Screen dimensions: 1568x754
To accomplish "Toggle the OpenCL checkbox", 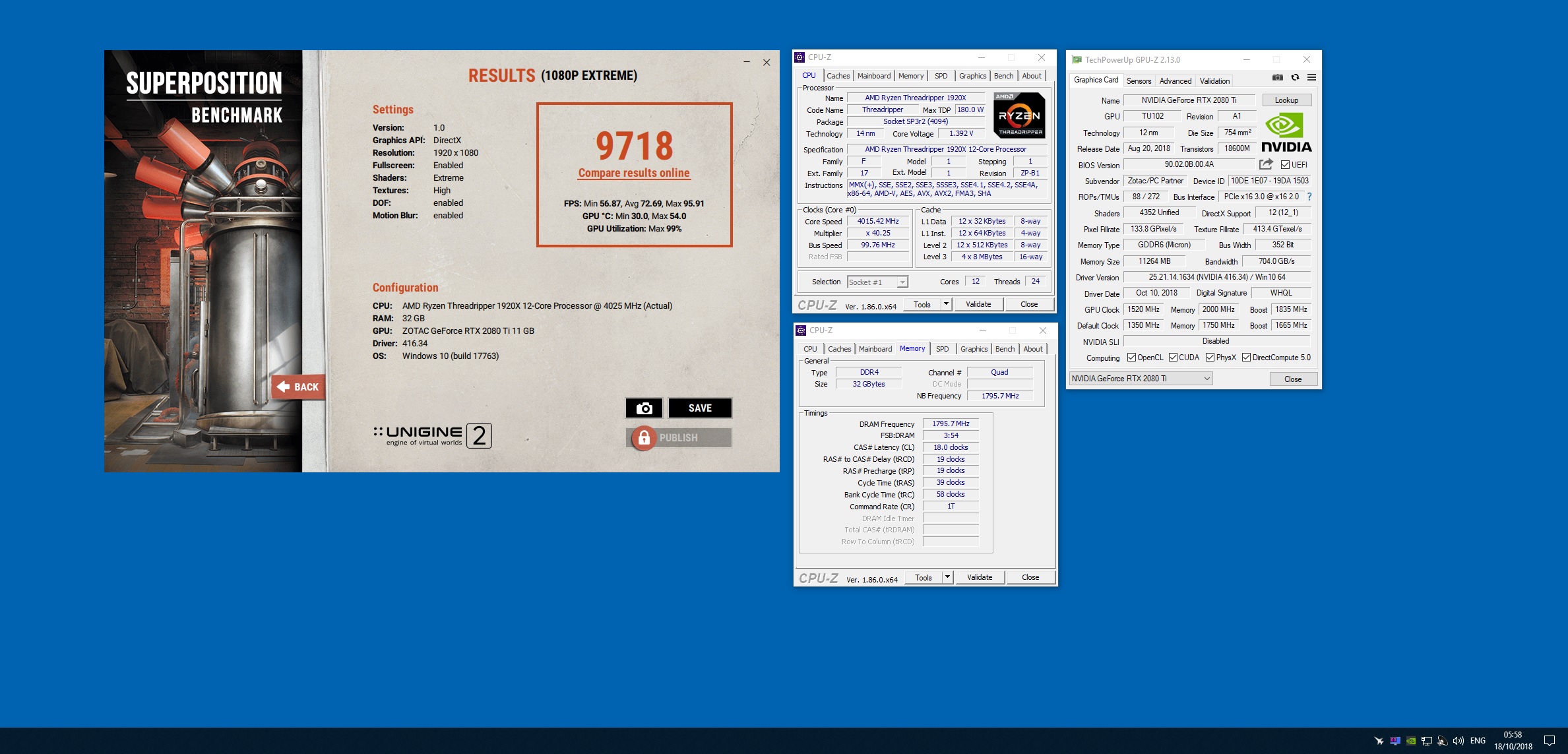I will [x=1131, y=358].
